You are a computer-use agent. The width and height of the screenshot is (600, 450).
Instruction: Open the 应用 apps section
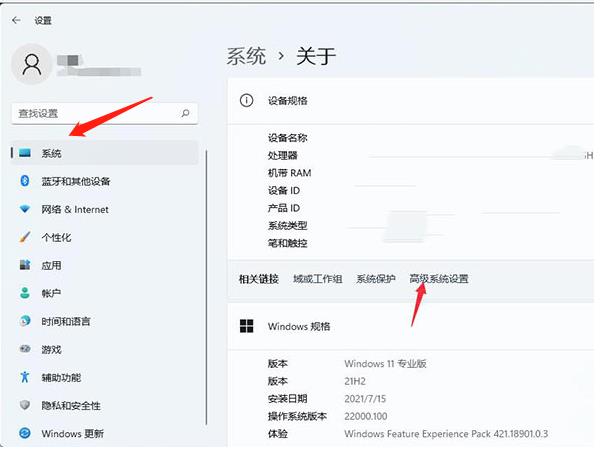pos(51,265)
